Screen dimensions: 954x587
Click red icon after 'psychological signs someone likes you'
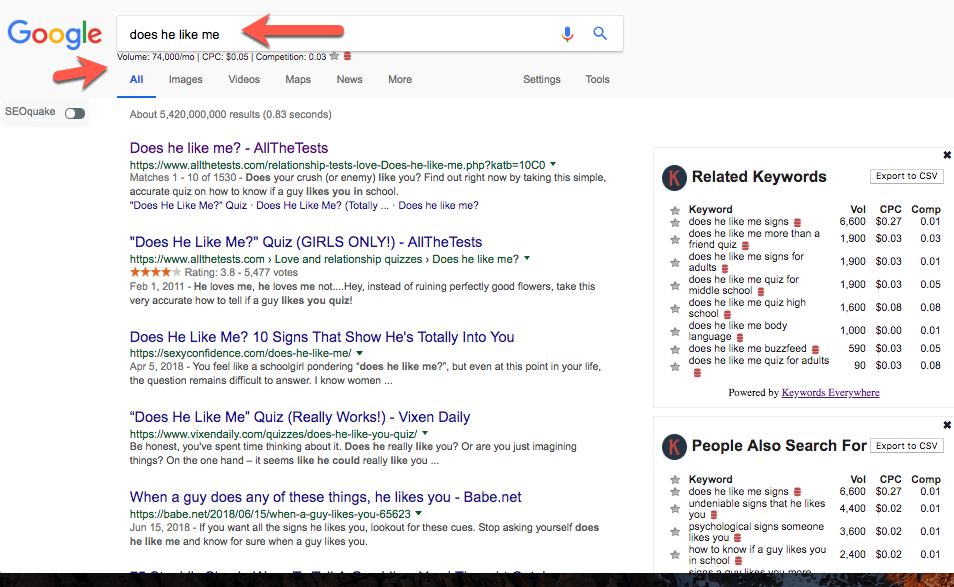point(737,538)
